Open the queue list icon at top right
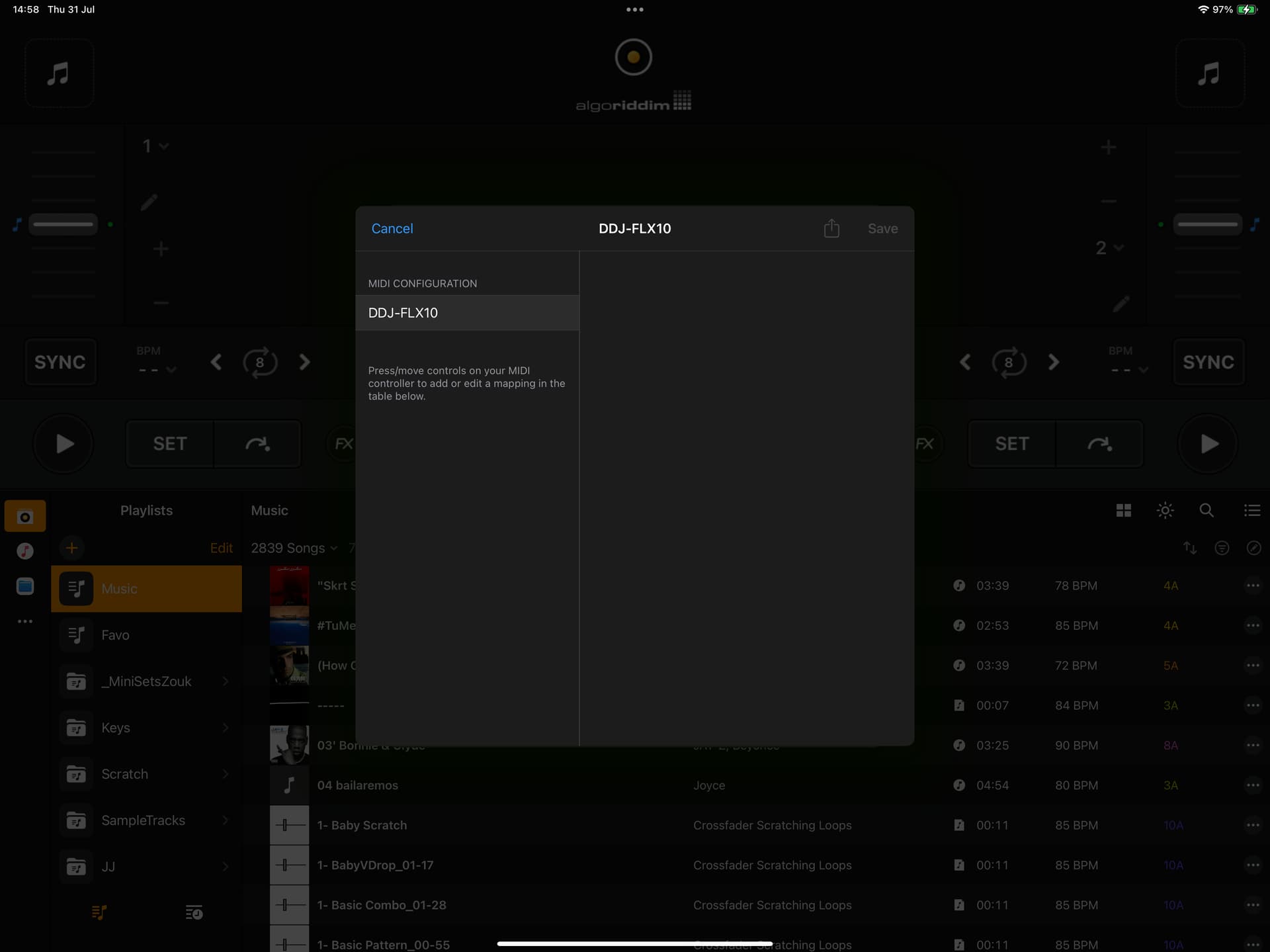Viewport: 1270px width, 952px height. pyautogui.click(x=1251, y=510)
